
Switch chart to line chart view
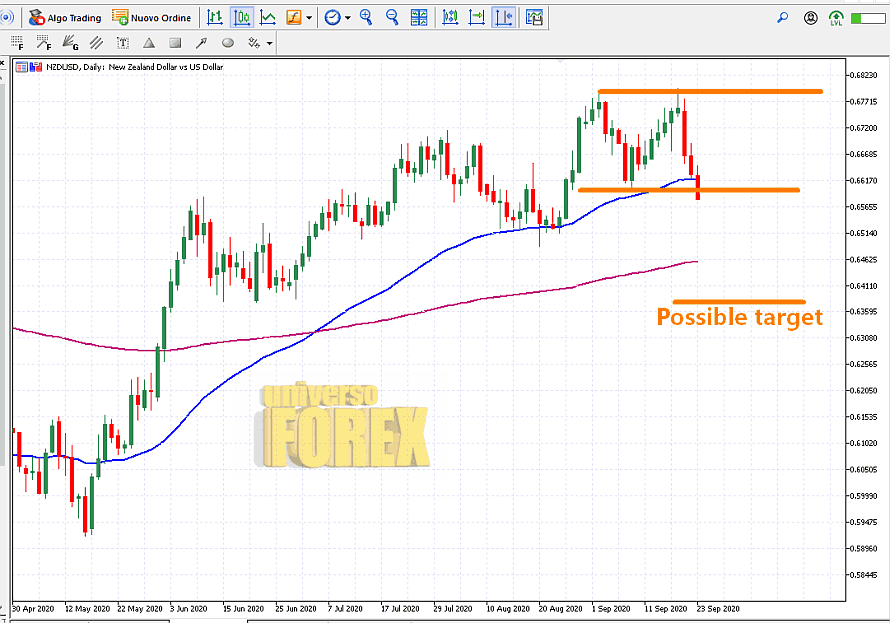[x=268, y=18]
